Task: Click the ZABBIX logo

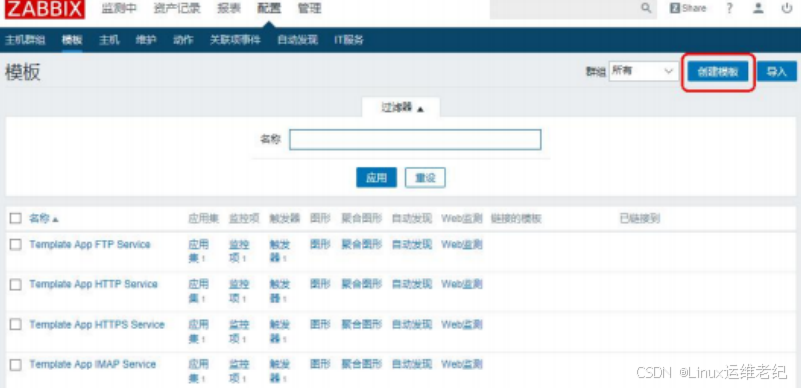Action: (x=45, y=9)
